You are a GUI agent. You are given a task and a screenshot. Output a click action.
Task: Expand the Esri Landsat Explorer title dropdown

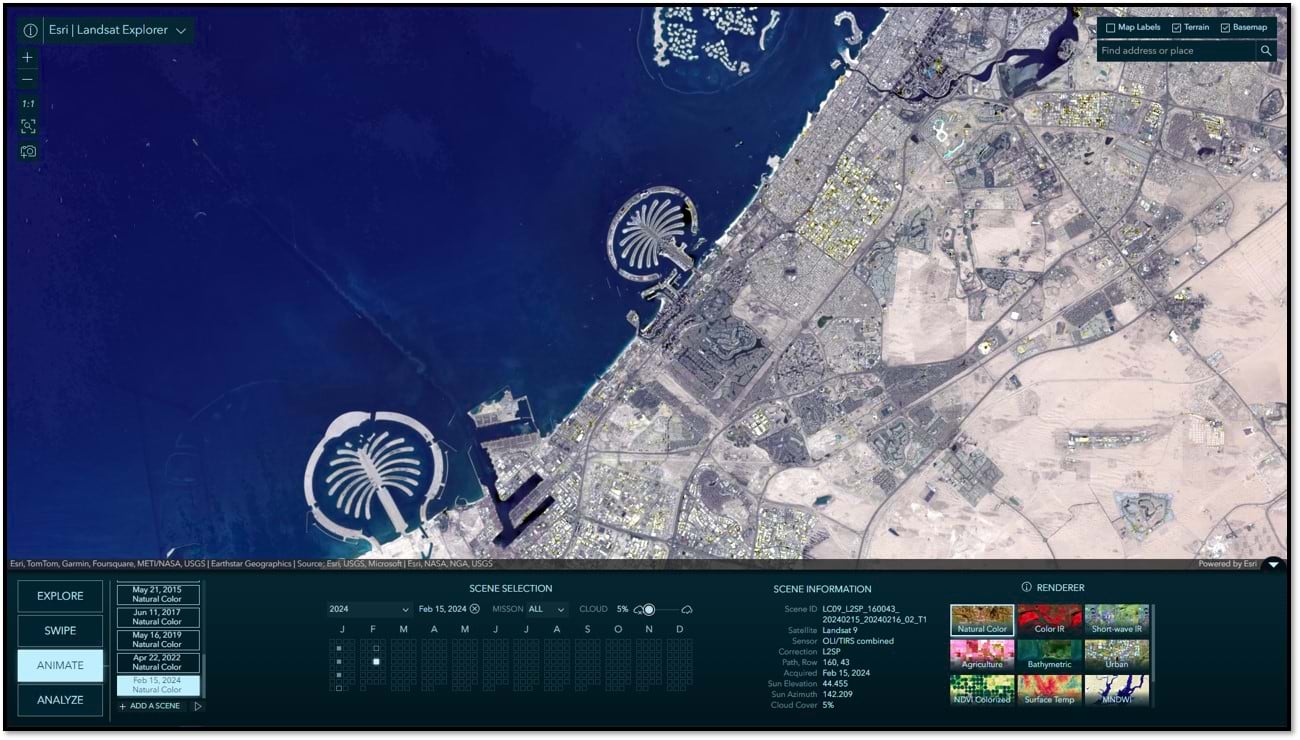click(x=181, y=31)
